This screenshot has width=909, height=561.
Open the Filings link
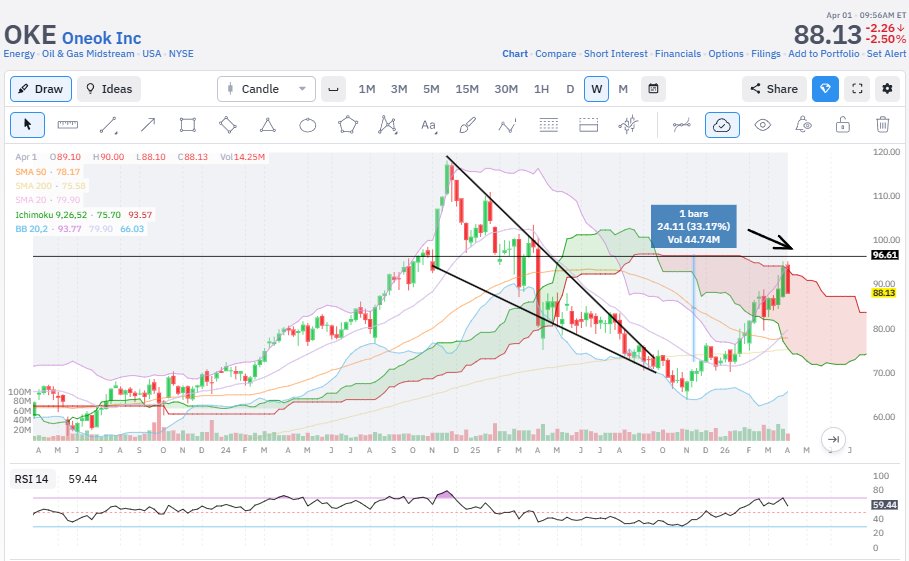click(x=766, y=53)
